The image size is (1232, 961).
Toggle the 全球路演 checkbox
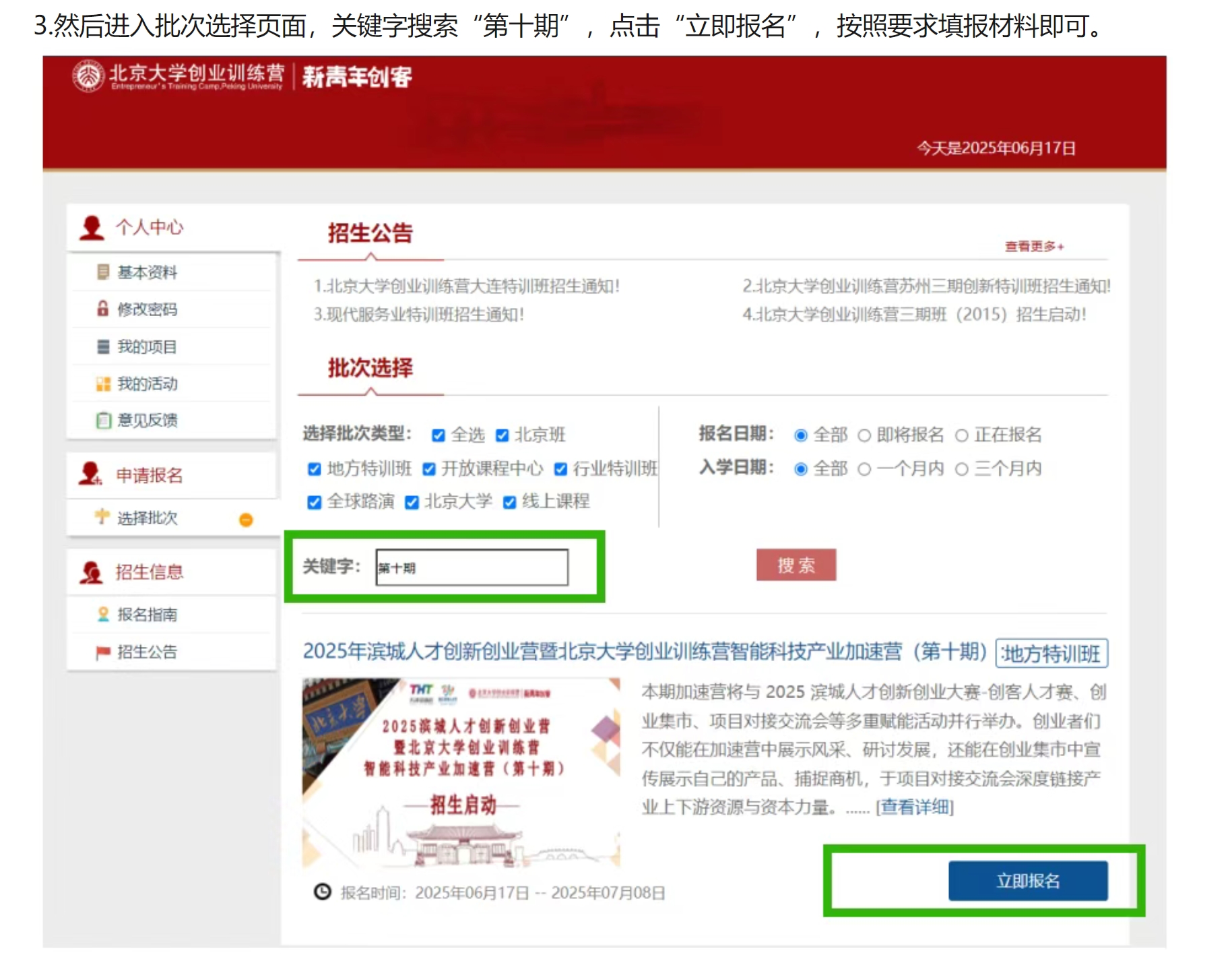315,502
